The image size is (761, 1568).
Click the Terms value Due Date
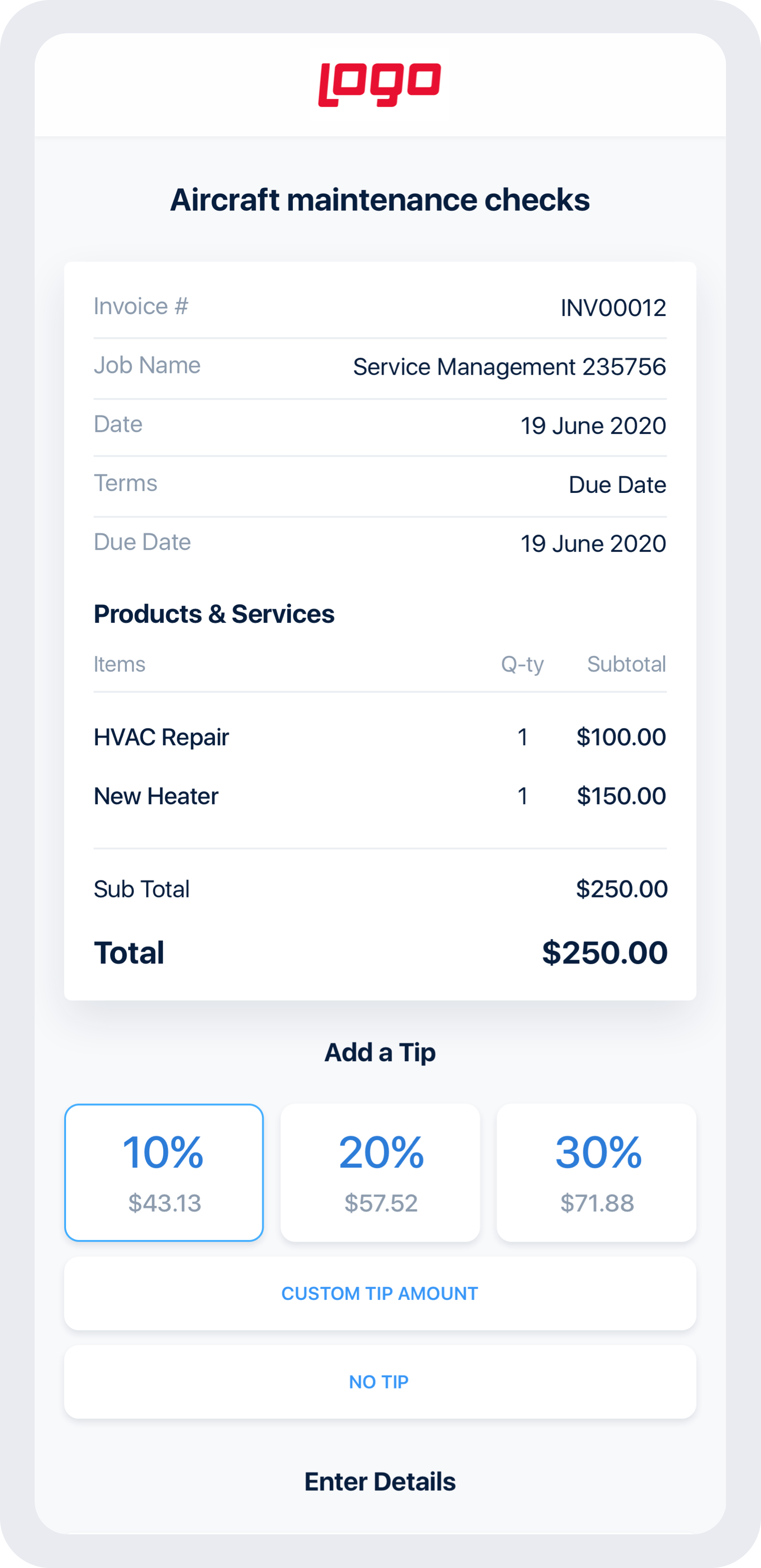tap(617, 485)
